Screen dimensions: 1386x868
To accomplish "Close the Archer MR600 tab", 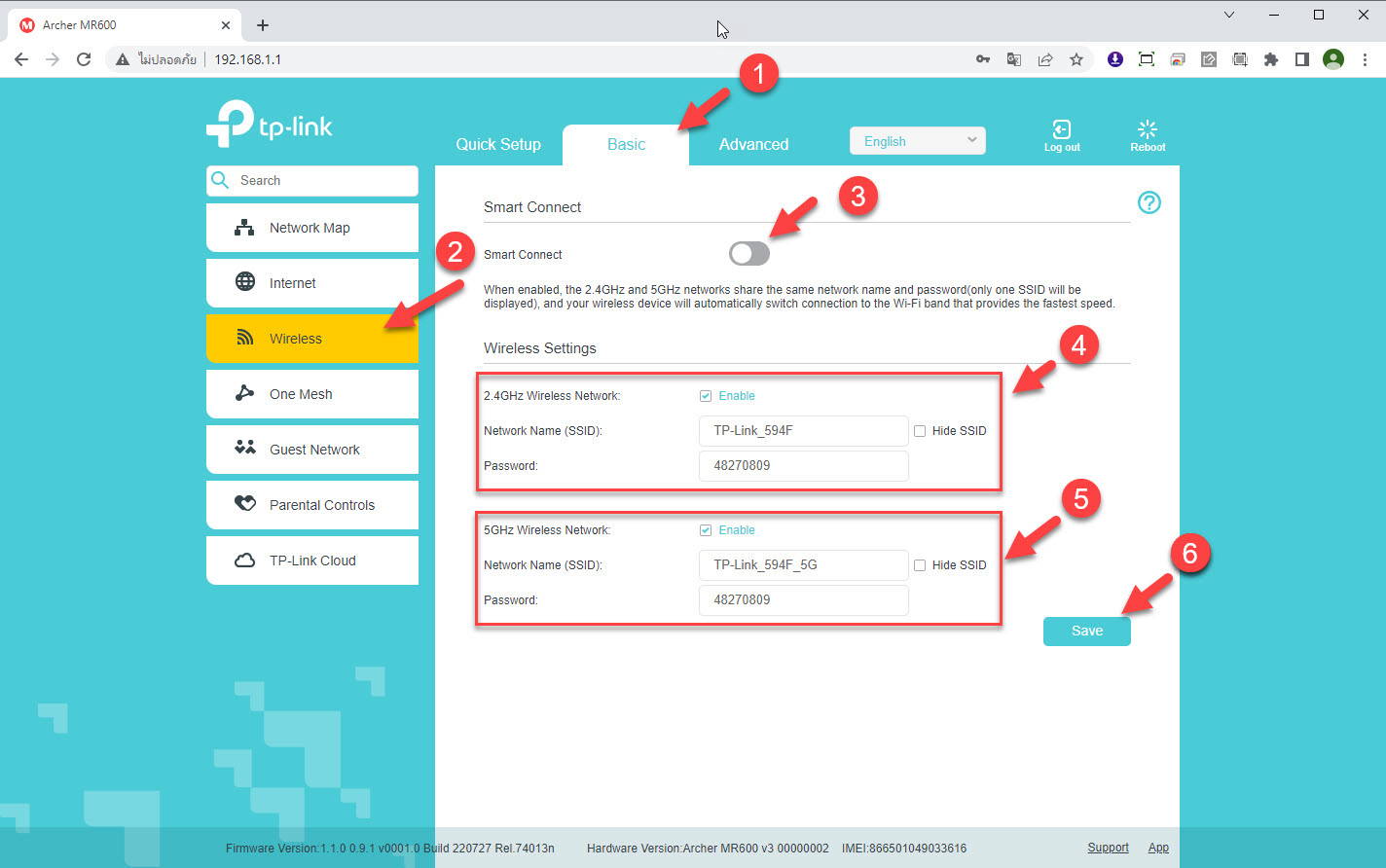I will [226, 25].
